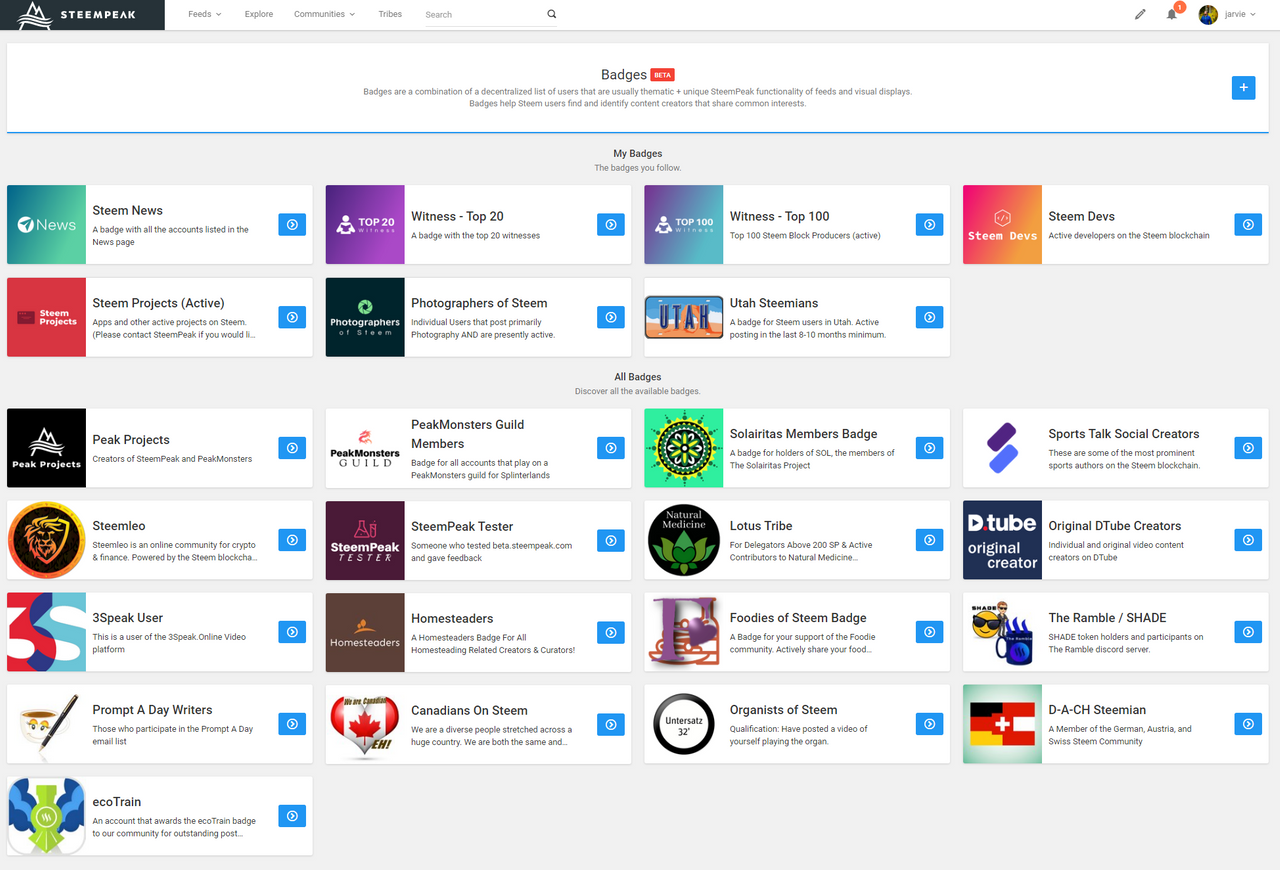This screenshot has width=1280, height=870.
Task: Open the Original DTube Creators arrow button
Action: (x=1248, y=540)
